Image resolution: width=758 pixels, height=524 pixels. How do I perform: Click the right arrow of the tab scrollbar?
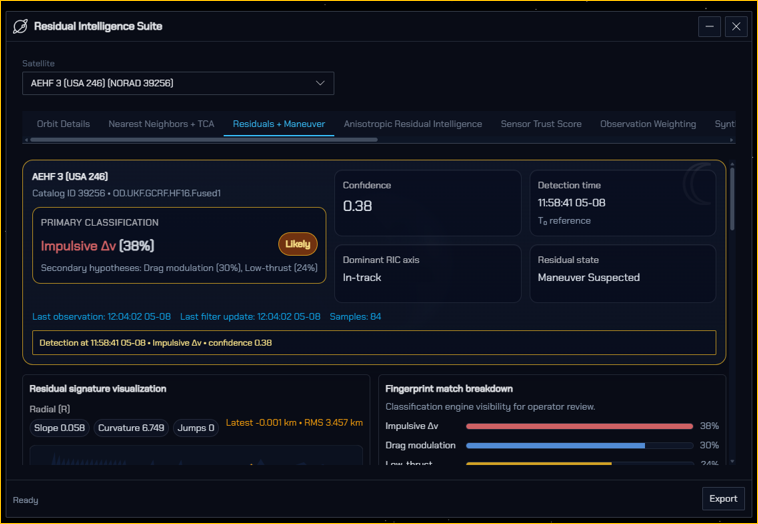pyautogui.click(x=731, y=140)
